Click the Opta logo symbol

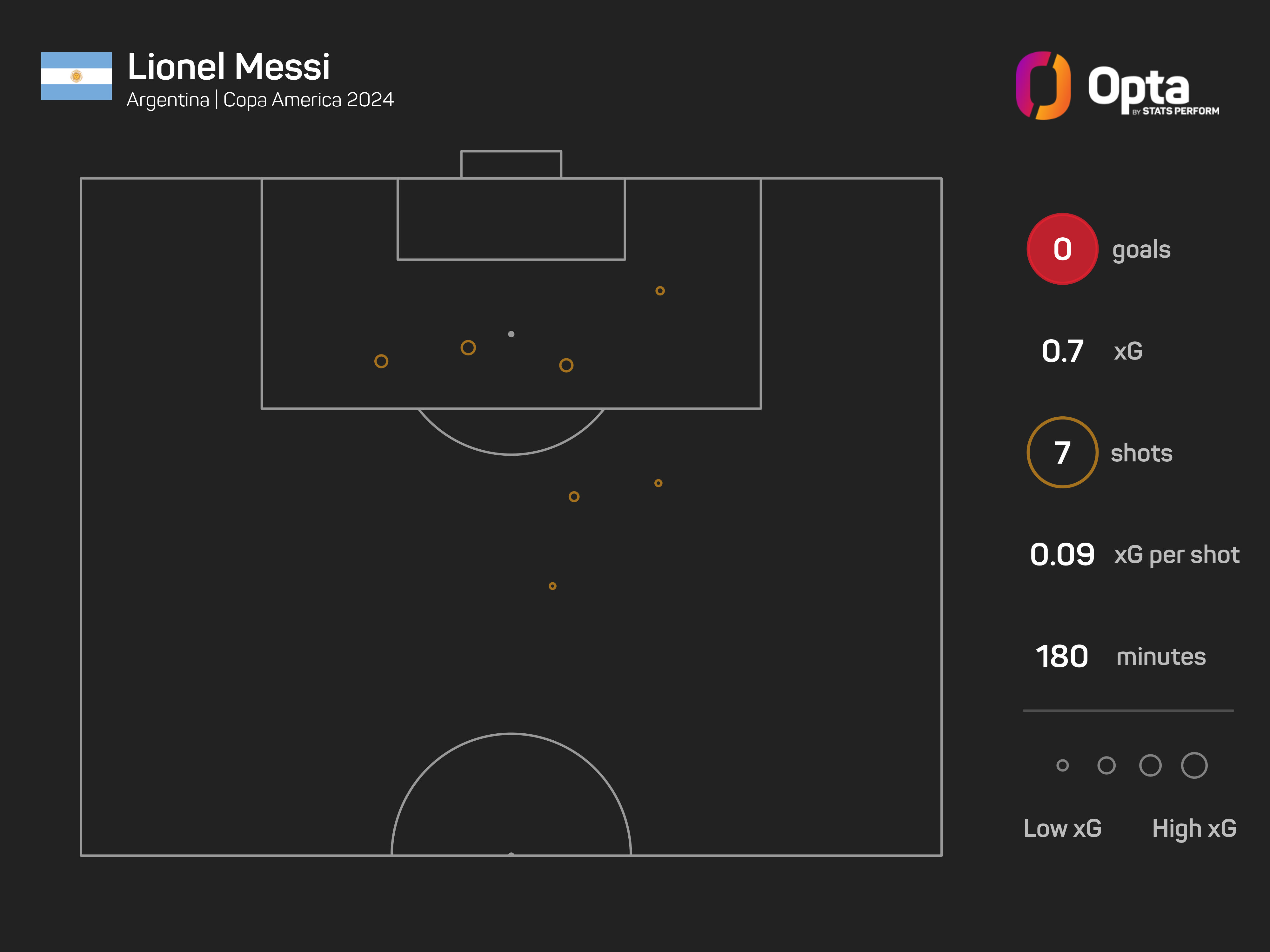coord(1043,86)
